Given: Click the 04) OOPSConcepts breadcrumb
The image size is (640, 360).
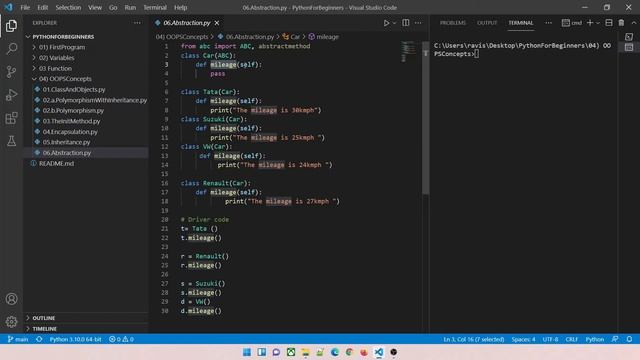Looking at the screenshot, I should tap(182, 37).
